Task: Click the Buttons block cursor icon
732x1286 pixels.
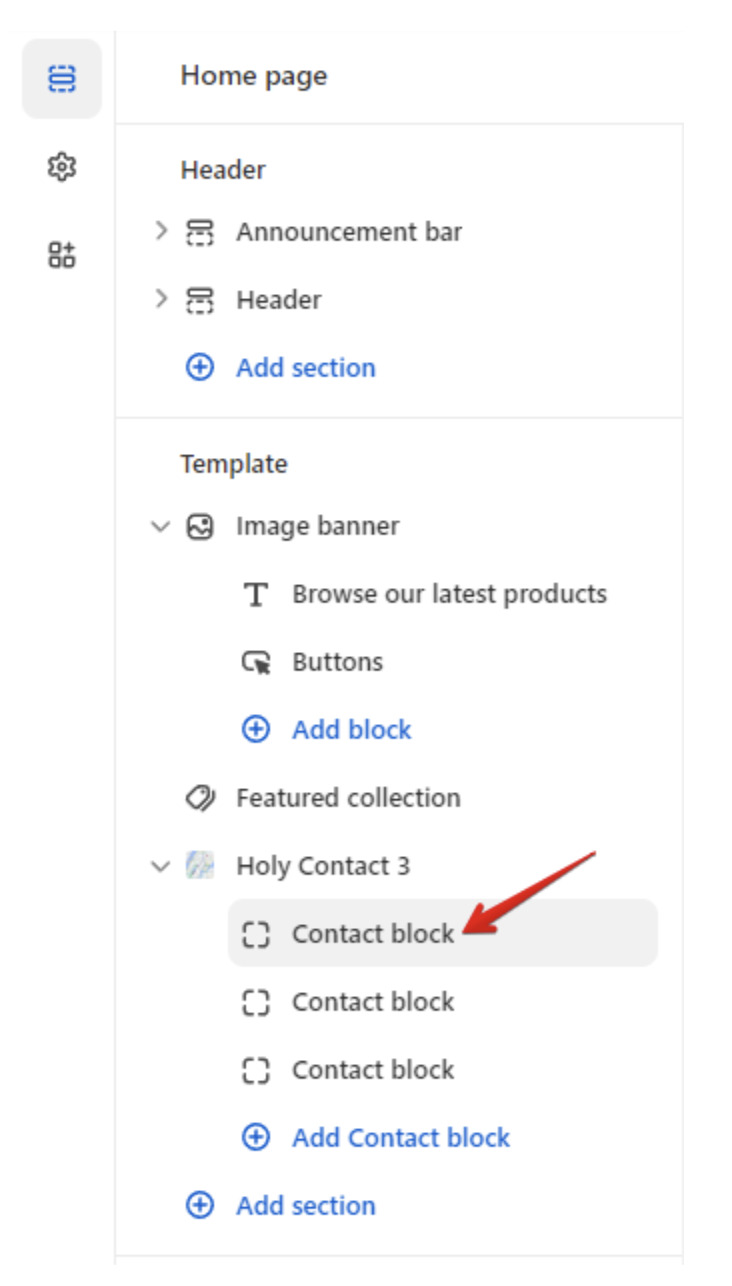Action: coord(256,662)
